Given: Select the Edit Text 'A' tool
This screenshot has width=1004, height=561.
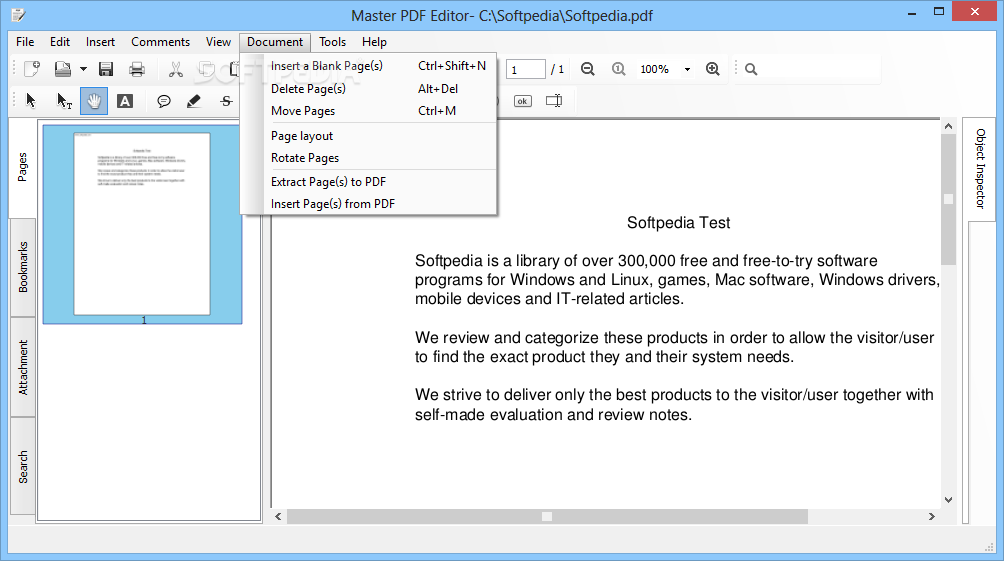Looking at the screenshot, I should [125, 101].
